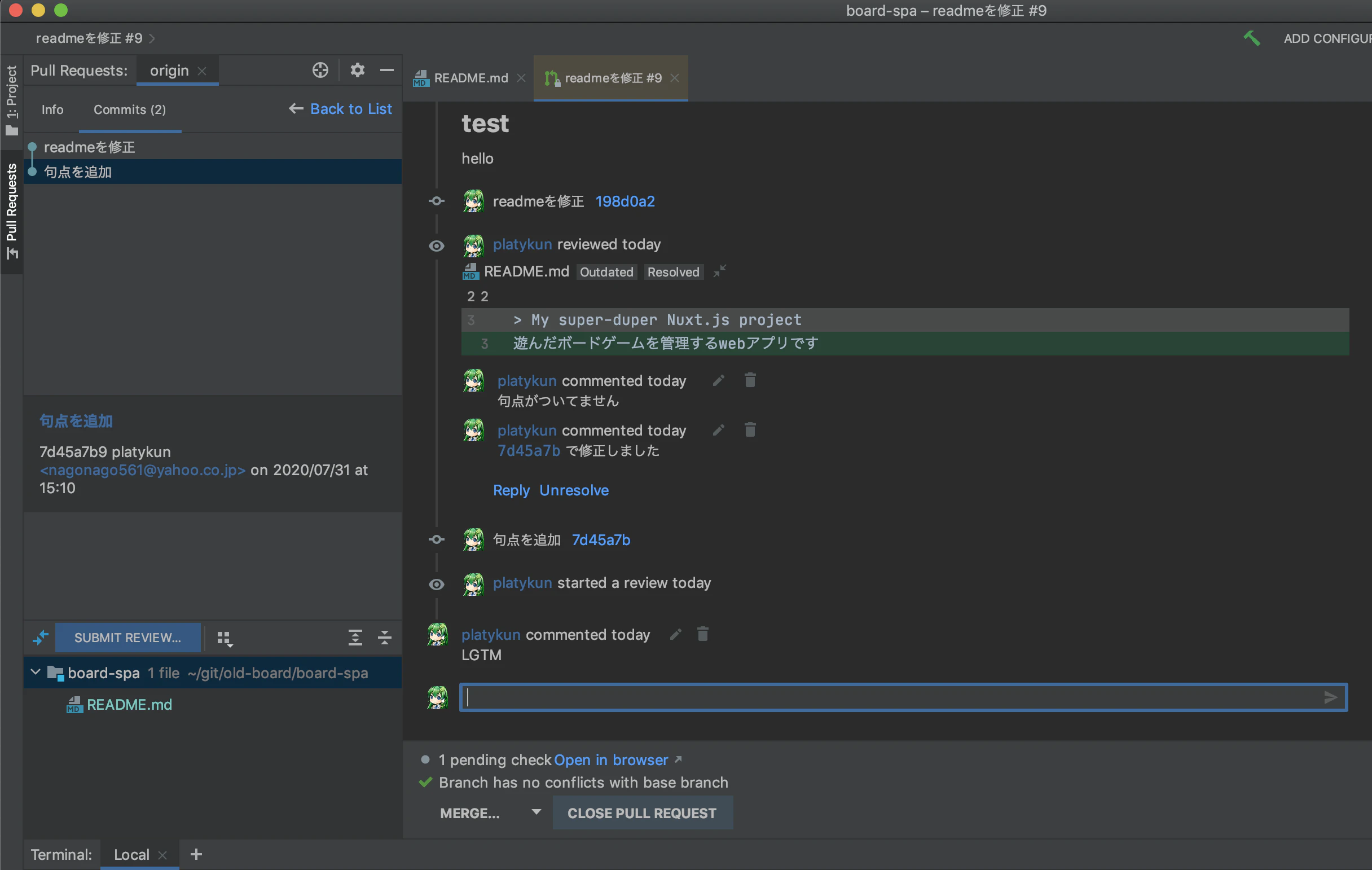
Task: Hide the Pull Requests panel via minus icon
Action: pos(387,70)
